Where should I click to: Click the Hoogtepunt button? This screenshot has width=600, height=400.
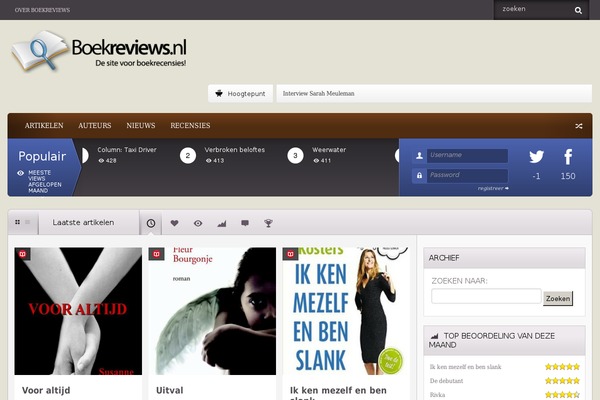coord(240,93)
